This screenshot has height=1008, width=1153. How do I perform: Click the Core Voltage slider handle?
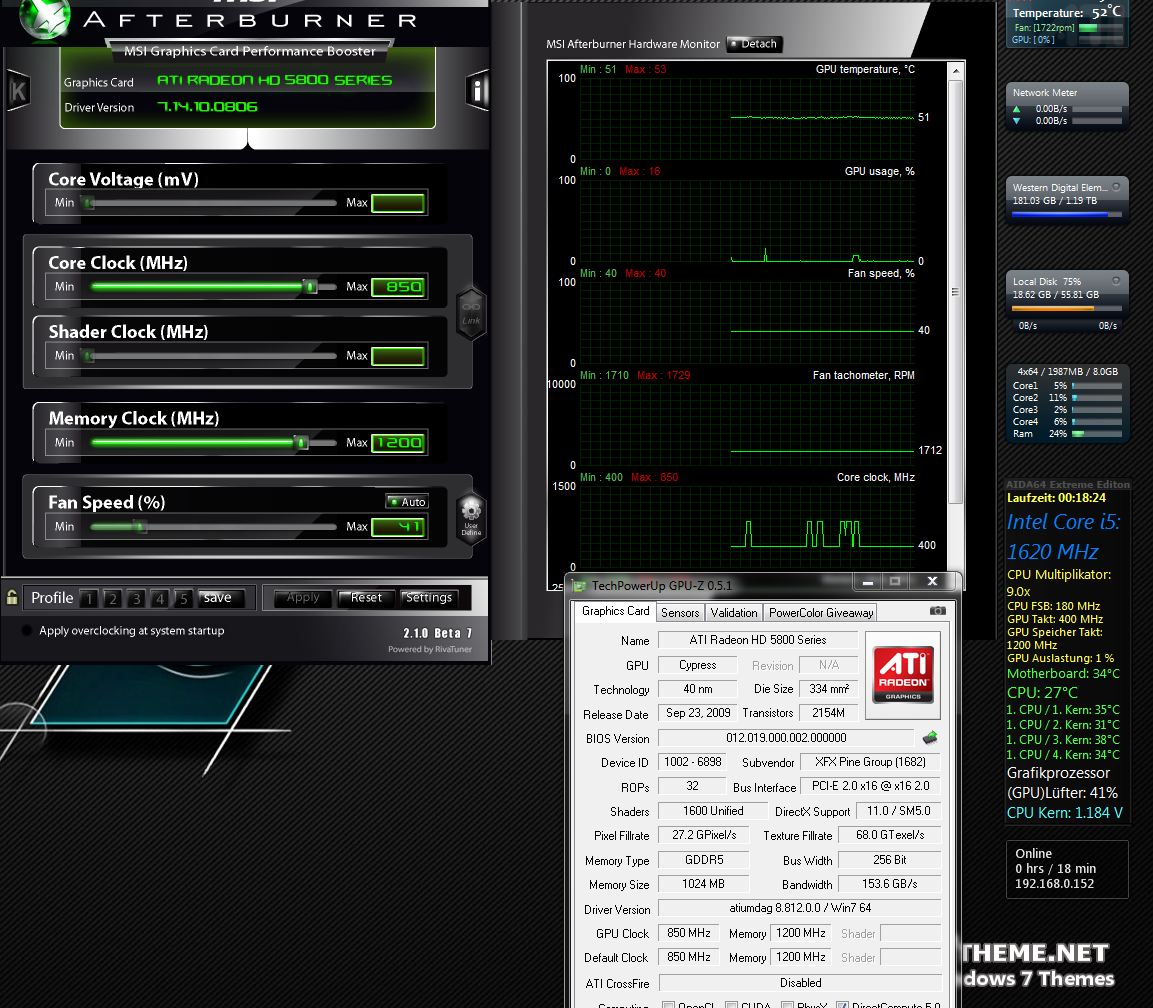[88, 203]
